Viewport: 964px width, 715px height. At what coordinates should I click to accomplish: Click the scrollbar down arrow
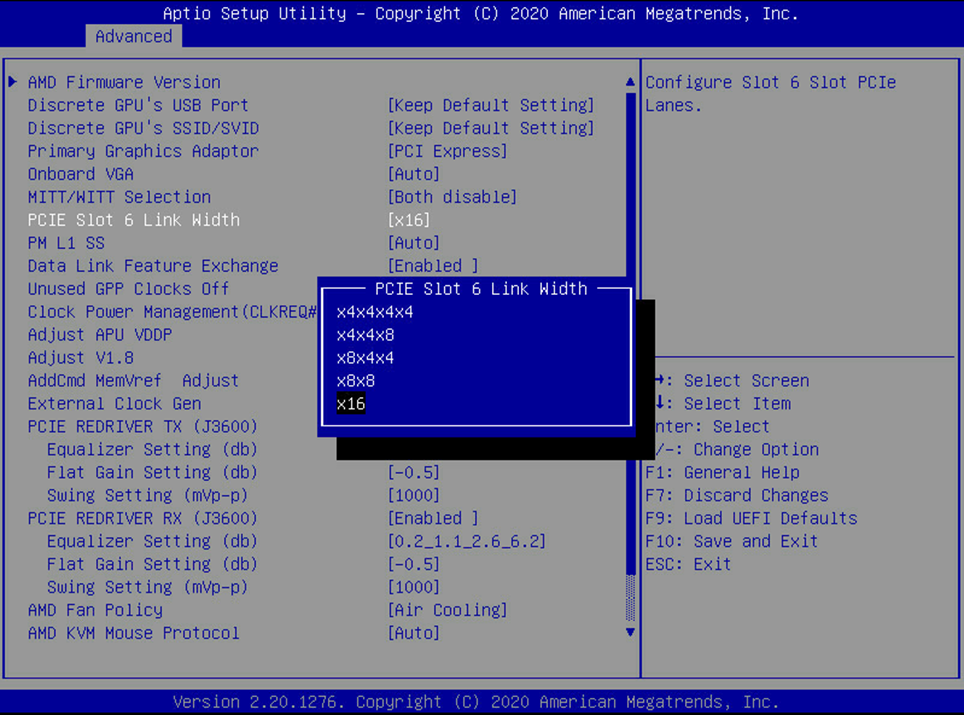(x=630, y=632)
